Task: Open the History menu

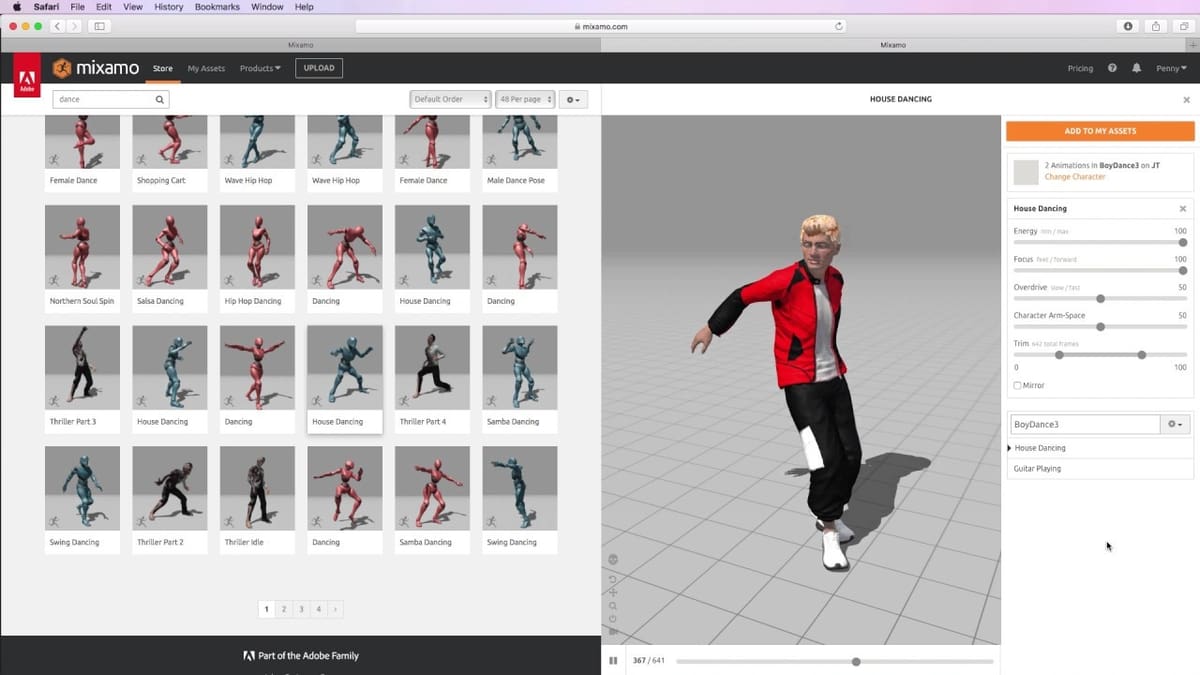Action: 169,7
